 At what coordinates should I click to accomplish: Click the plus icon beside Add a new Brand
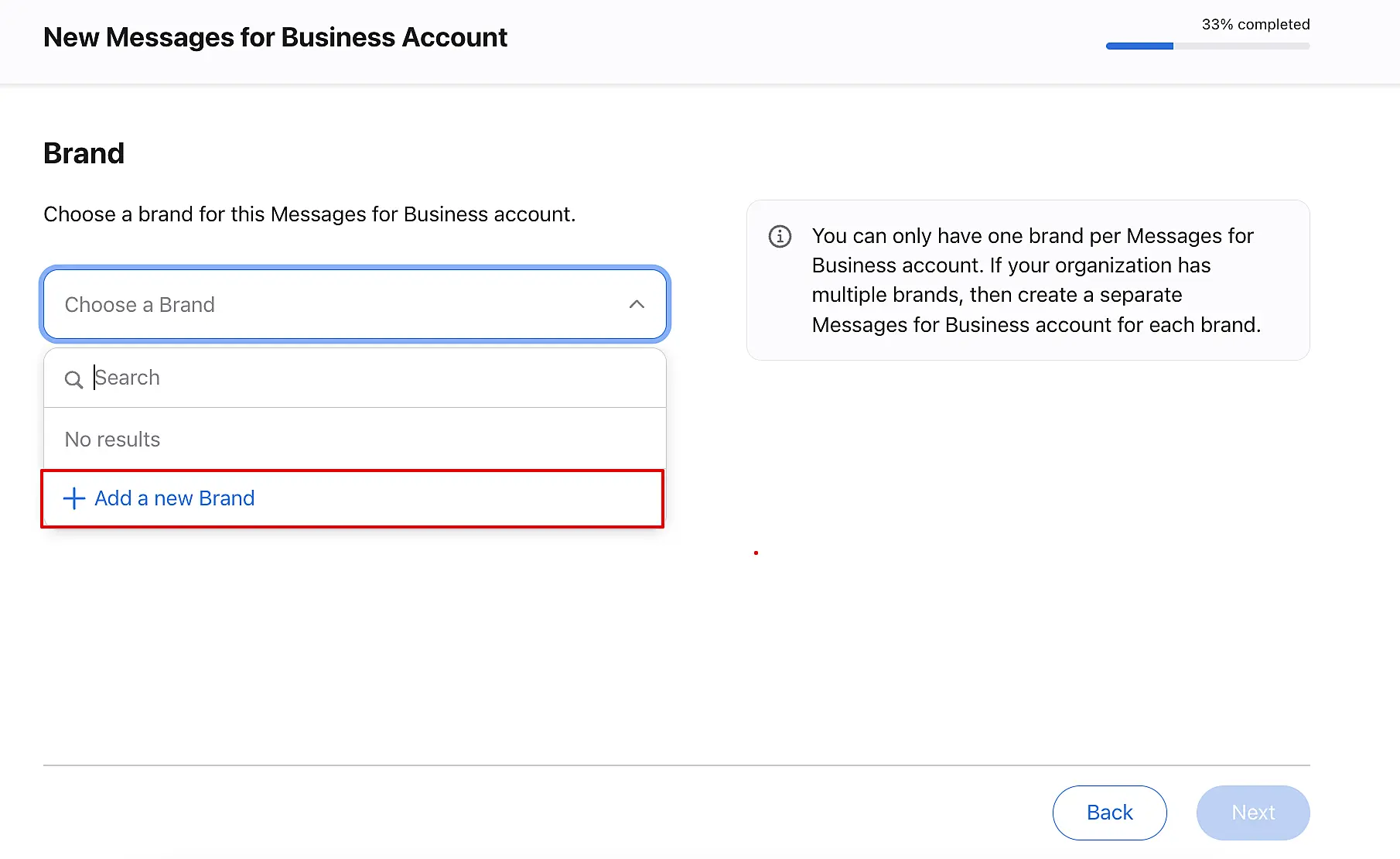coord(73,498)
